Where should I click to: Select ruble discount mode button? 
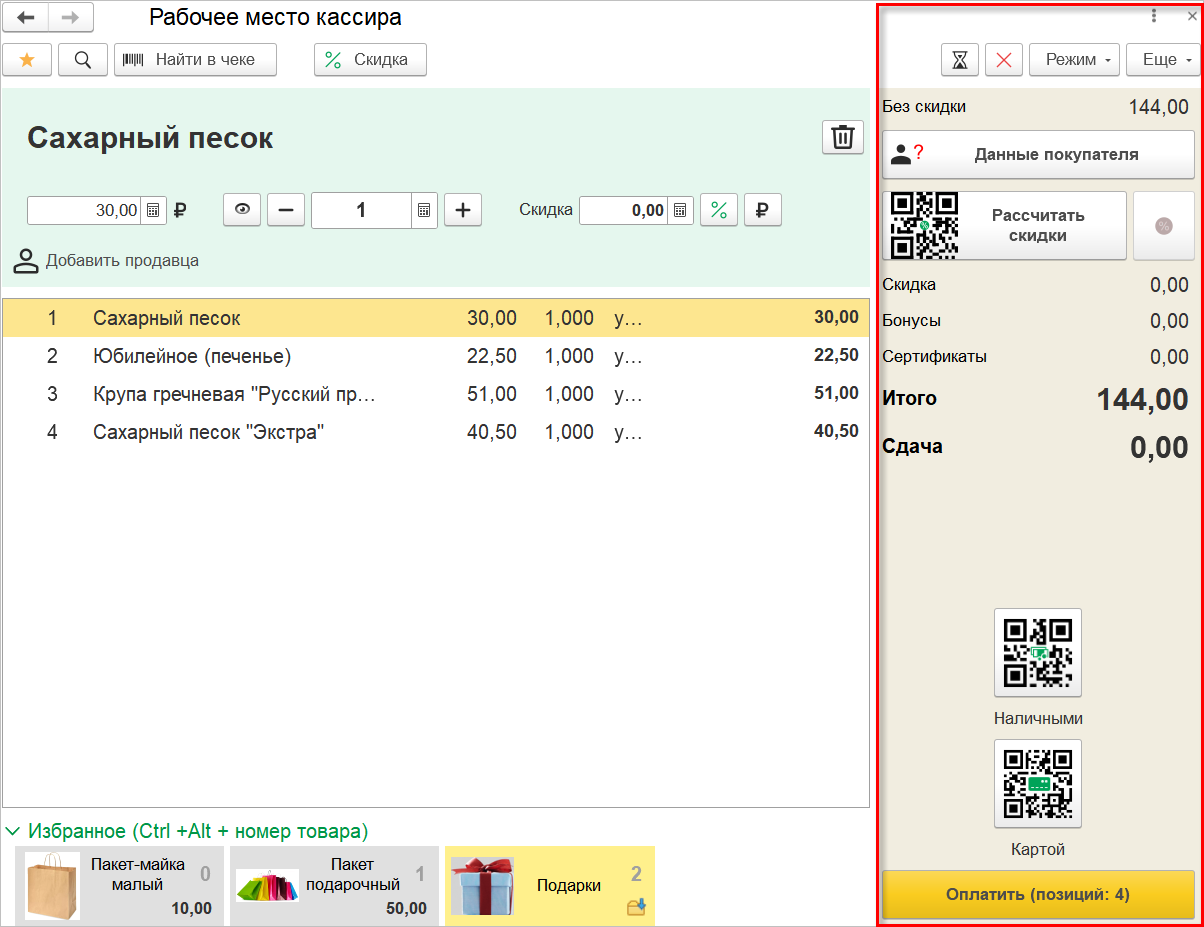[762, 210]
